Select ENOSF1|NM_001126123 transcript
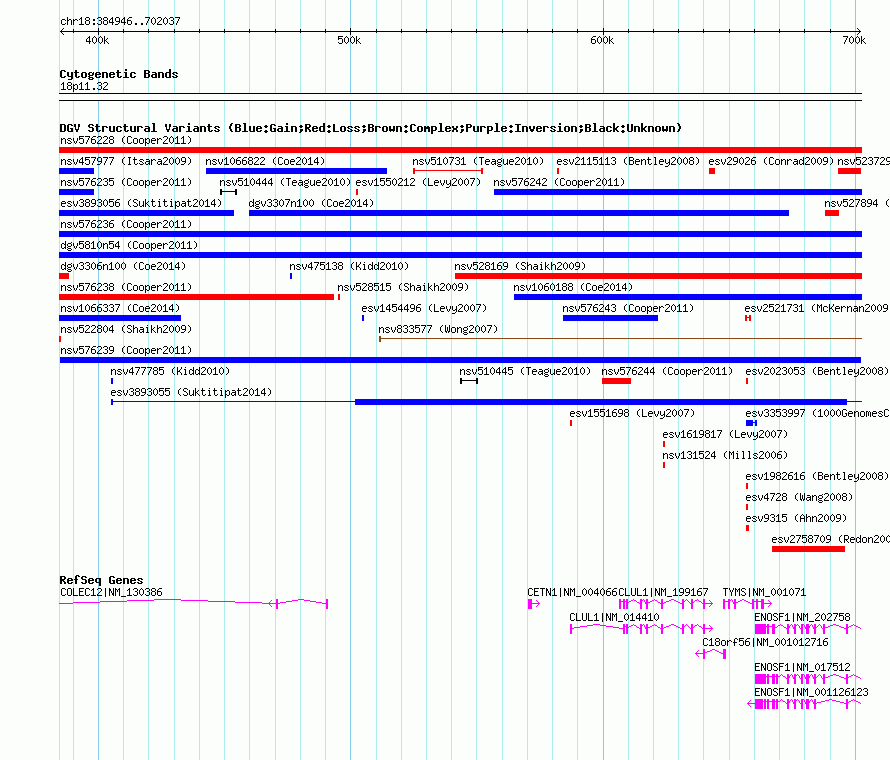Image resolution: width=890 pixels, height=760 pixels. 804,704
